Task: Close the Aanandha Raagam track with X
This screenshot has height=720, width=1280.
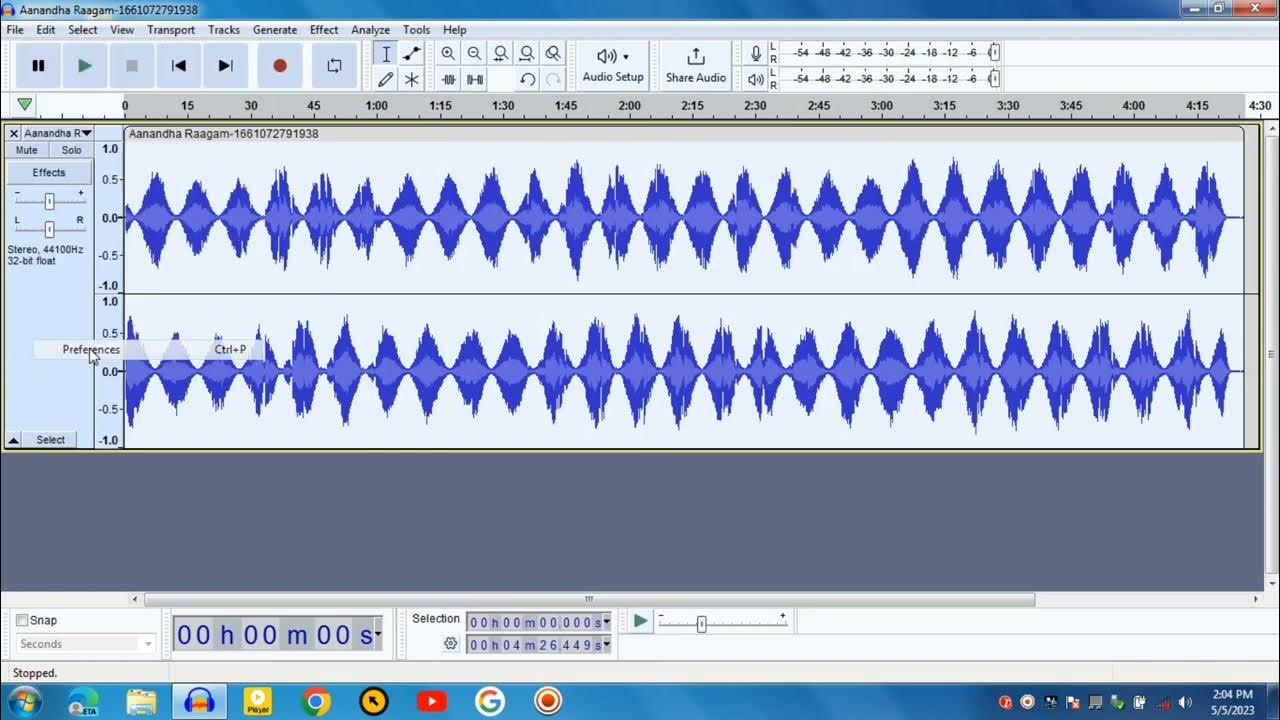Action: click(x=14, y=133)
